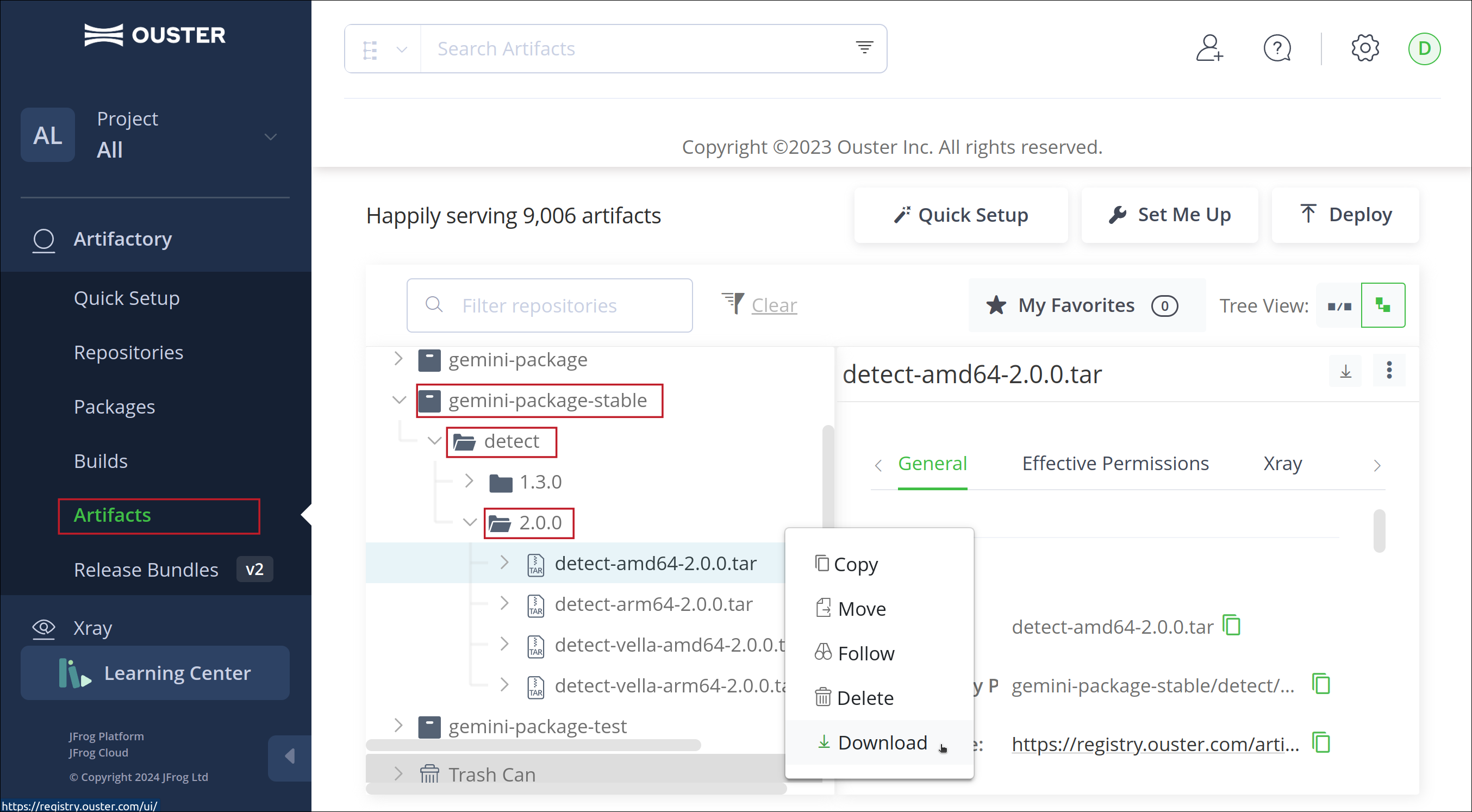Click the AL project badge

point(47,135)
